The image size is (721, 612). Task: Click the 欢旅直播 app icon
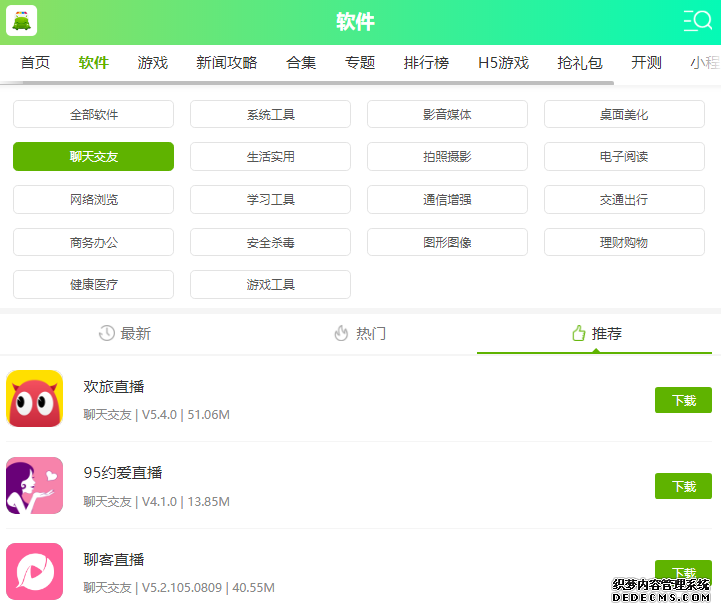(x=34, y=399)
